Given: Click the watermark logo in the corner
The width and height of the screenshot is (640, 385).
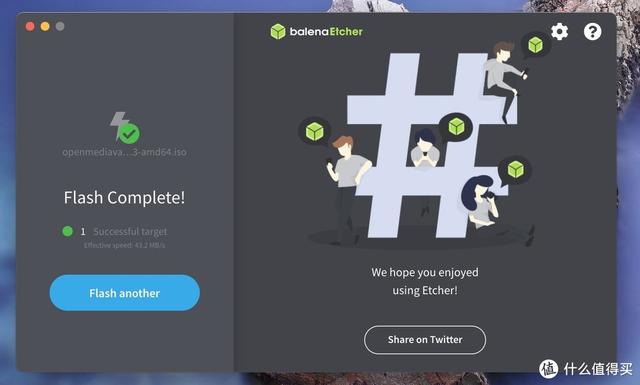Looking at the screenshot, I should (x=548, y=369).
